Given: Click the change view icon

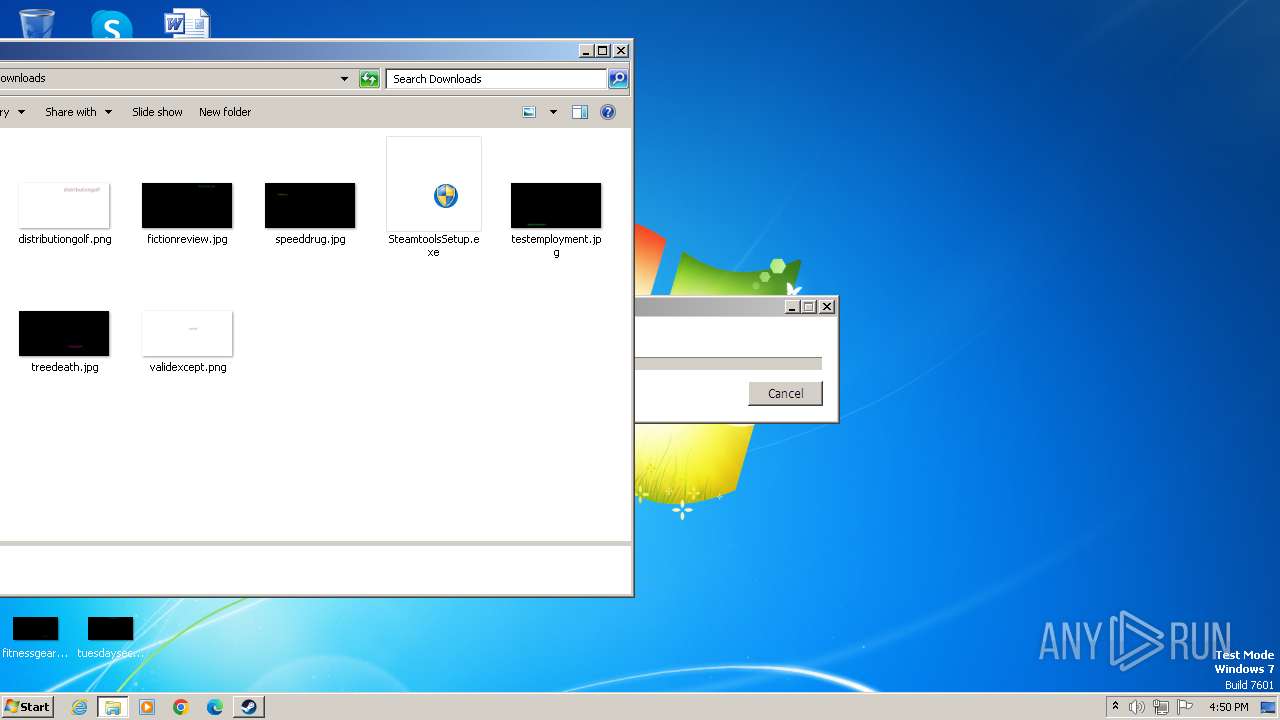Looking at the screenshot, I should click(529, 112).
